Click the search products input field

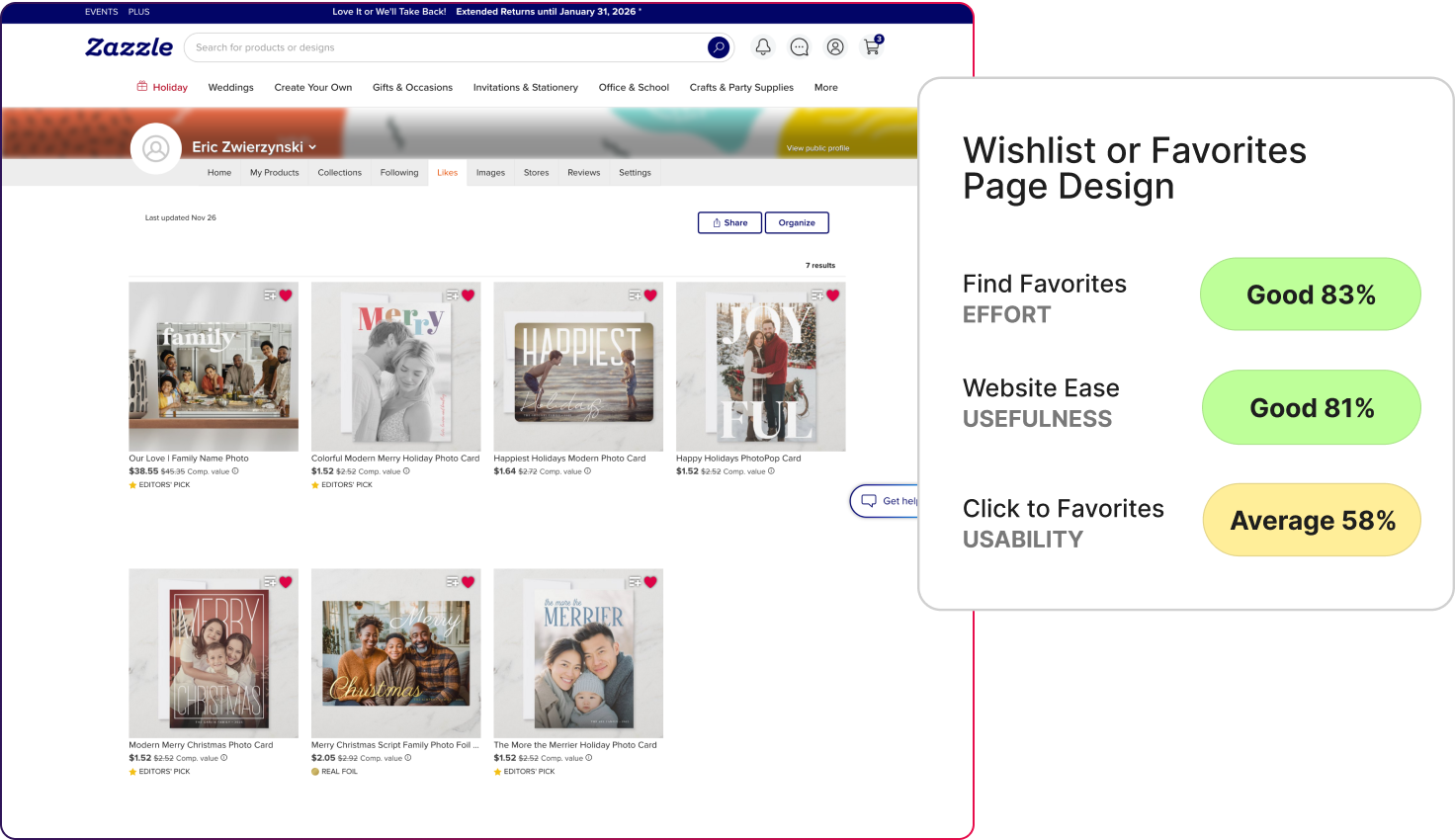(445, 47)
